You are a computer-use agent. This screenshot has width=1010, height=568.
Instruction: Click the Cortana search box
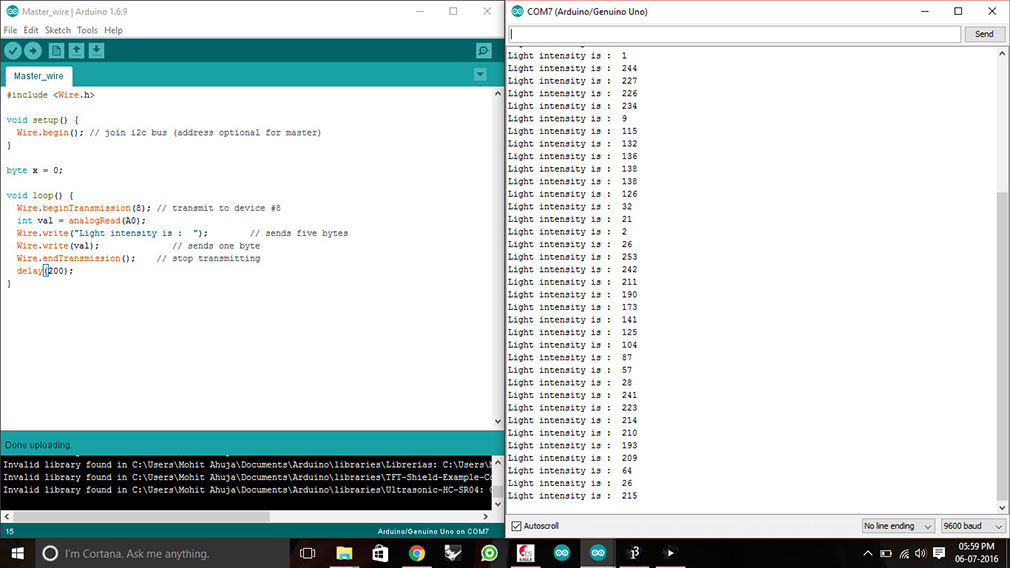[161, 553]
